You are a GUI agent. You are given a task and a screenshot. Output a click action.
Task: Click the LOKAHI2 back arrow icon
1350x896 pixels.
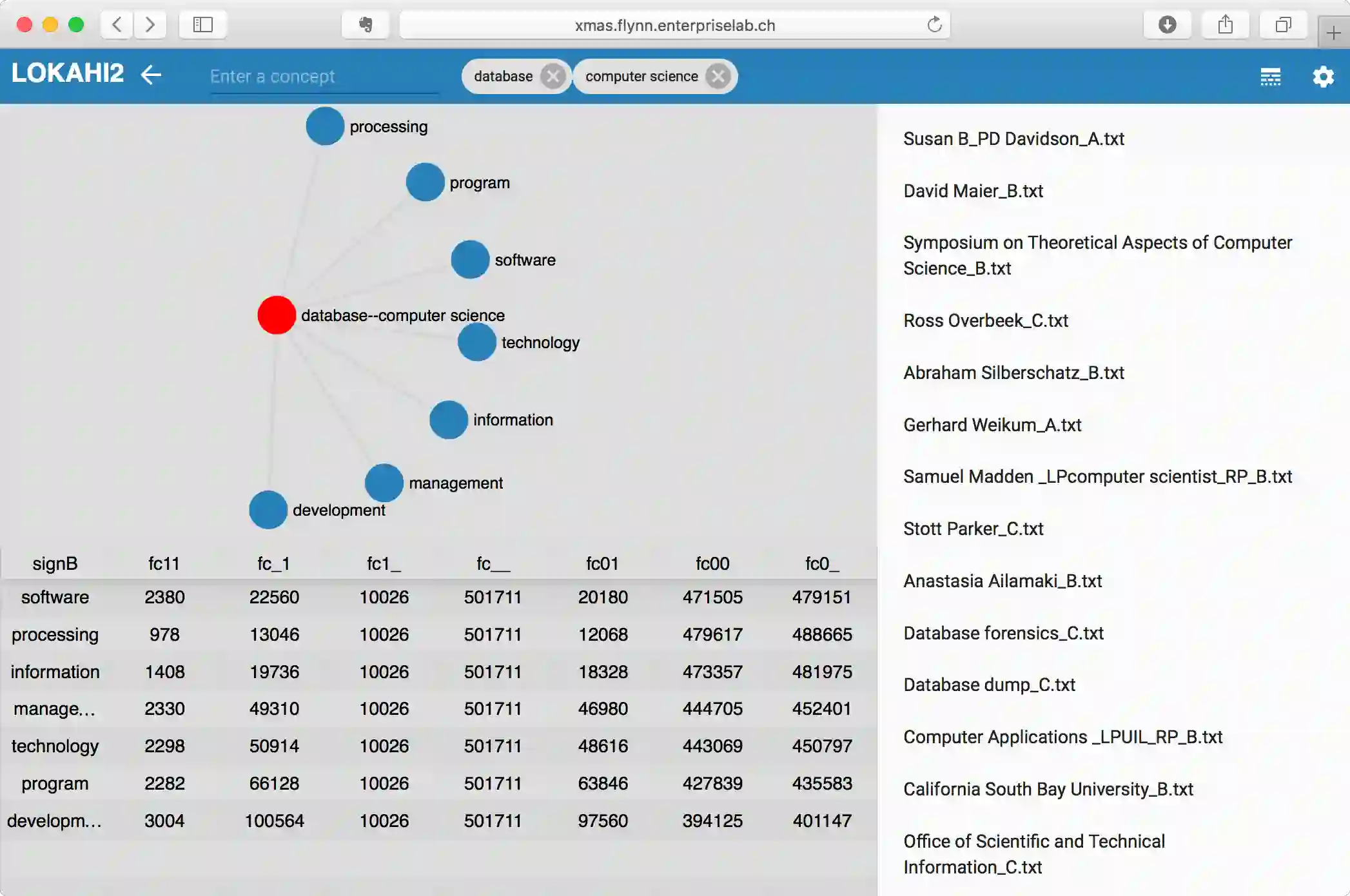click(151, 75)
